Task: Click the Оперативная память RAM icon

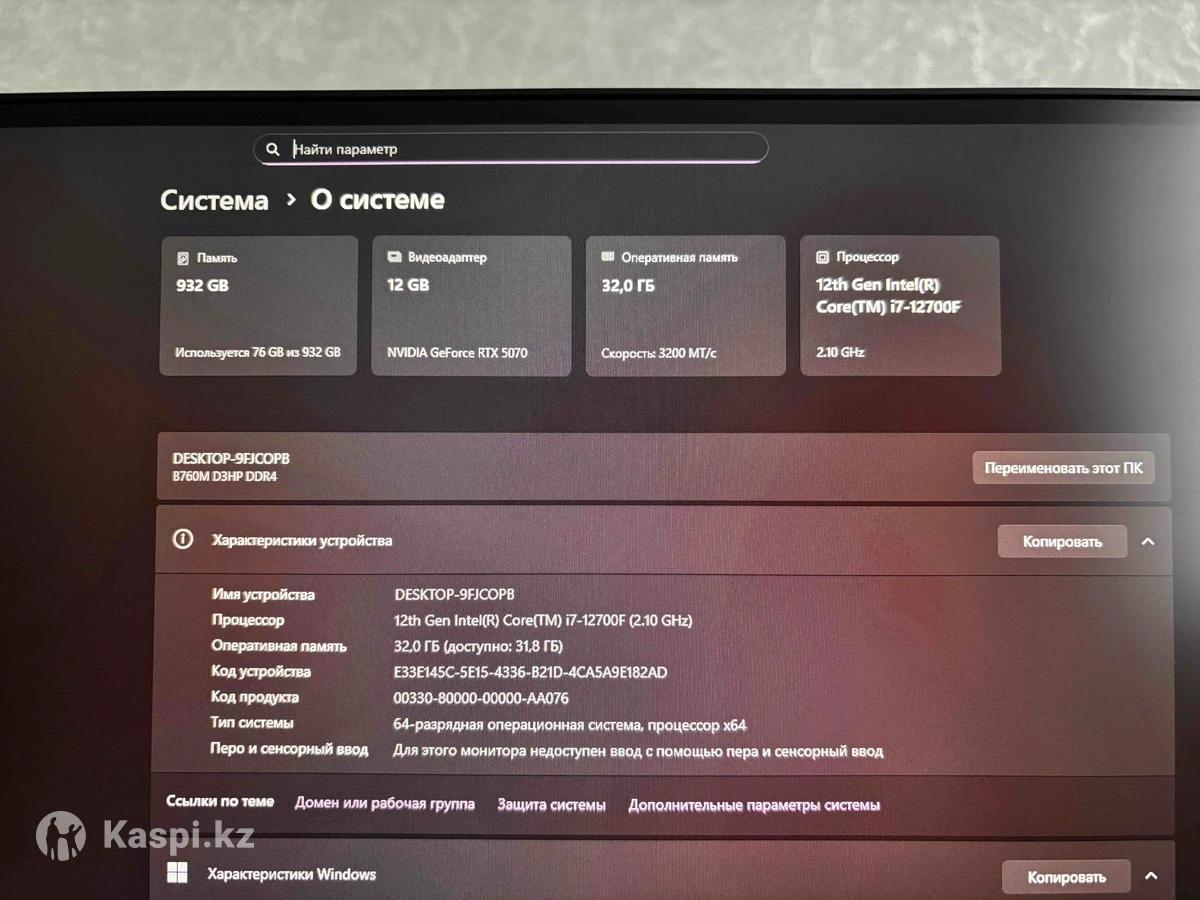Action: [607, 257]
